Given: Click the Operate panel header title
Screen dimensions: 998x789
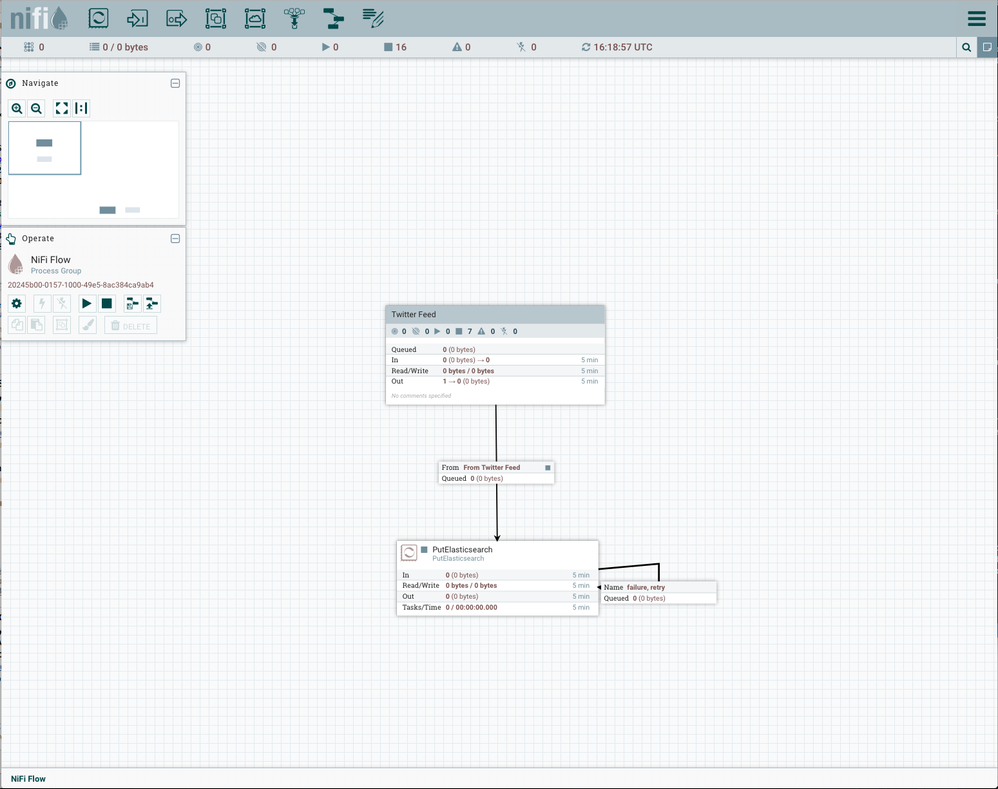Looking at the screenshot, I should pos(38,239).
